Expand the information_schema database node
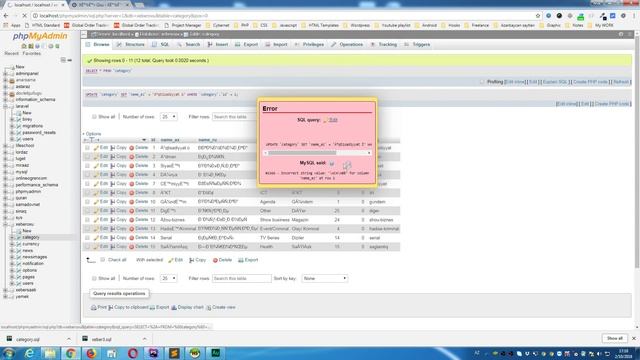The image size is (640, 360). (x=5, y=100)
